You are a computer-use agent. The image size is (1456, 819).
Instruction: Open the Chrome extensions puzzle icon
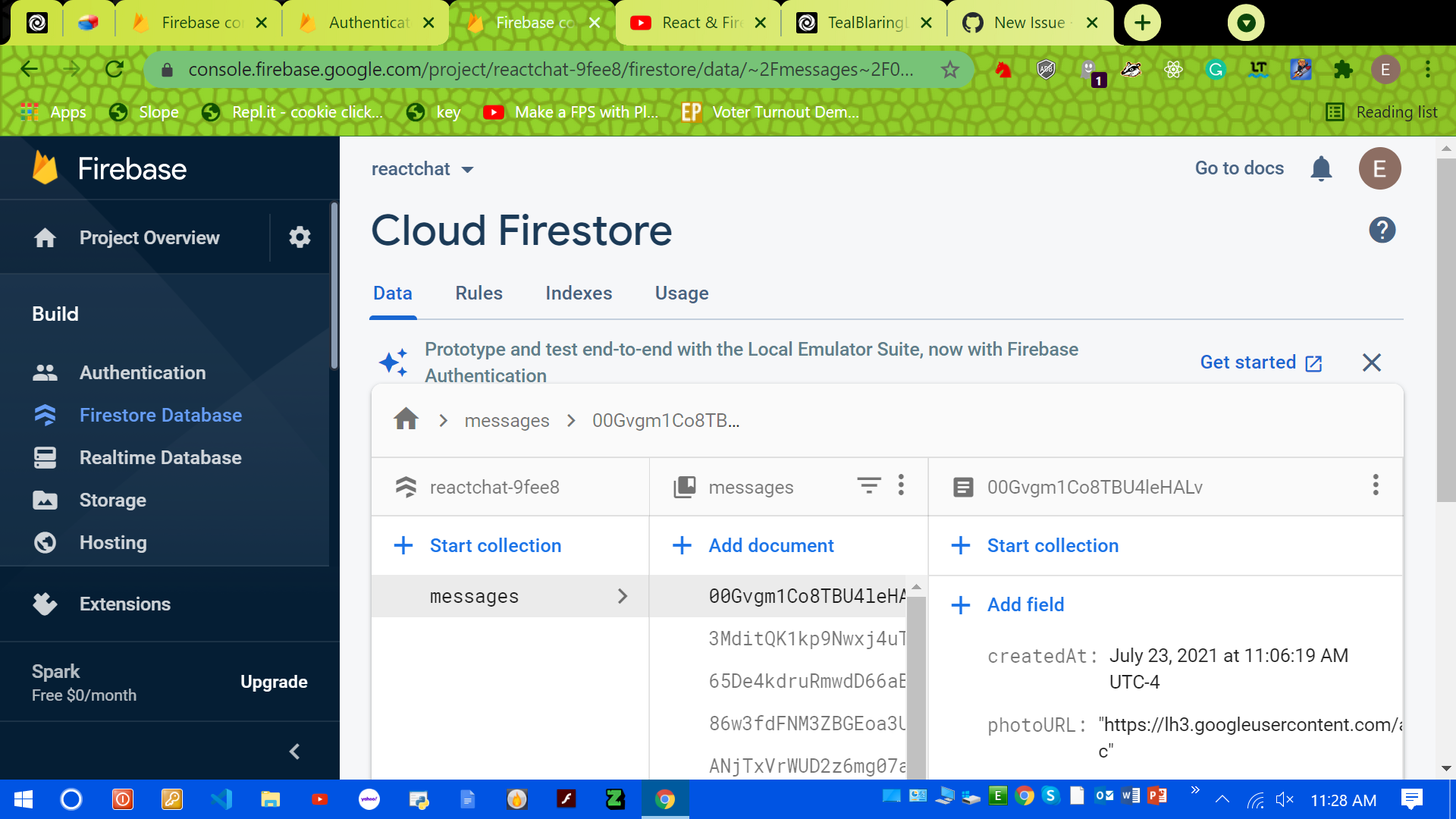1343,70
